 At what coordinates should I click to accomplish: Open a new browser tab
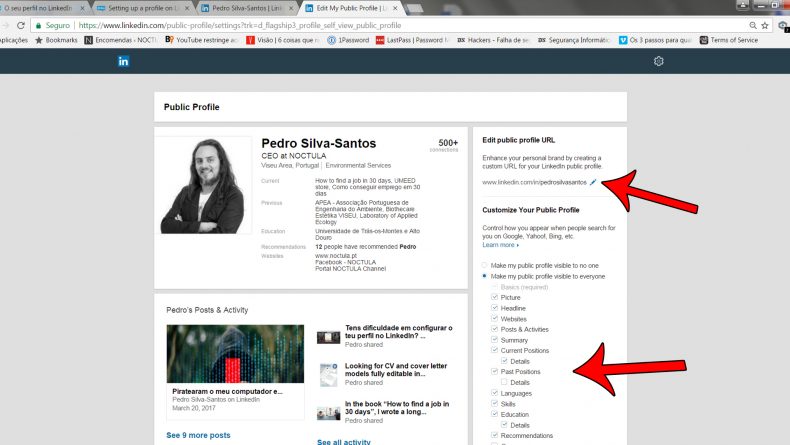(414, 9)
